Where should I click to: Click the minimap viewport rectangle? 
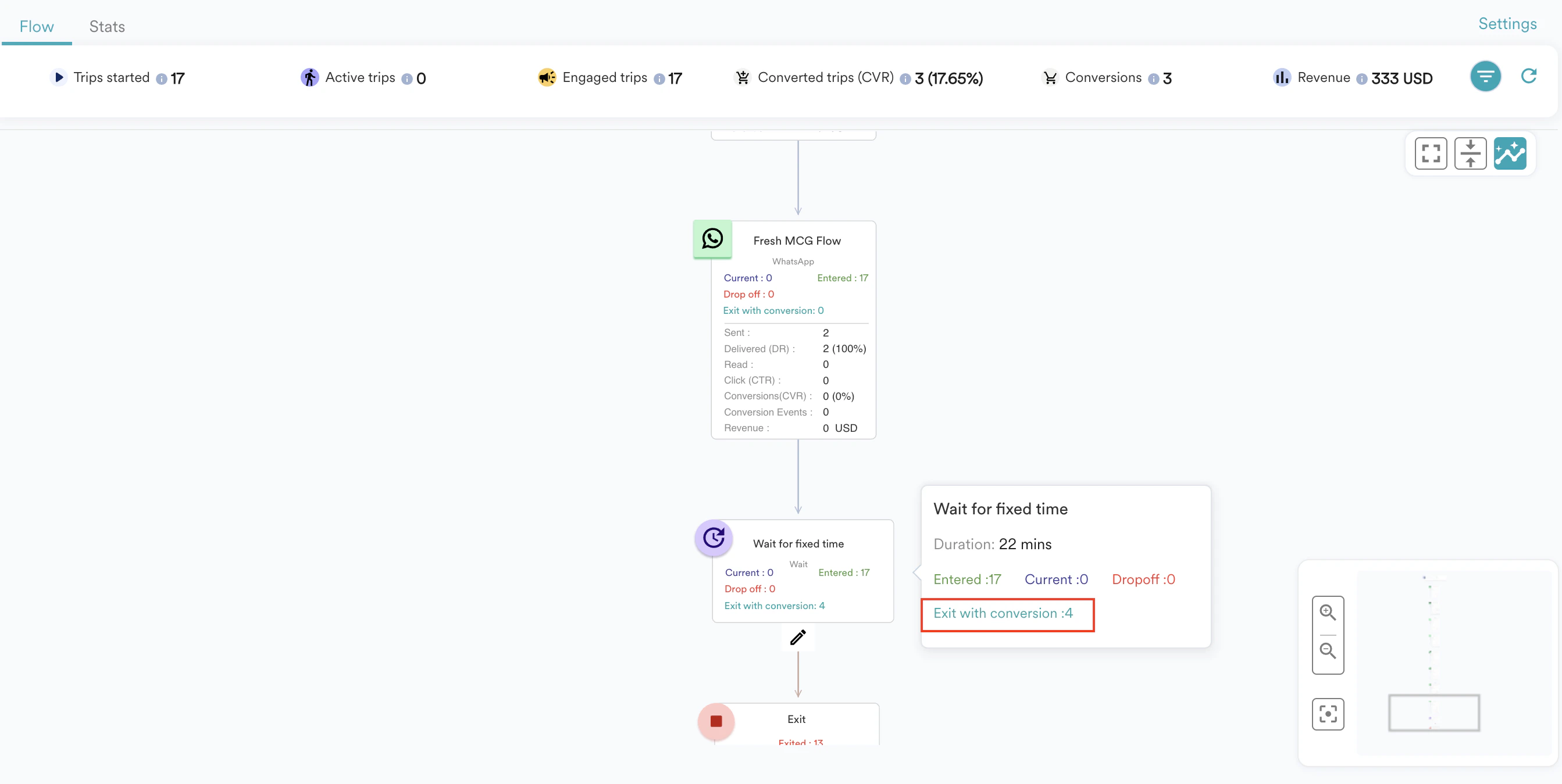click(1433, 713)
